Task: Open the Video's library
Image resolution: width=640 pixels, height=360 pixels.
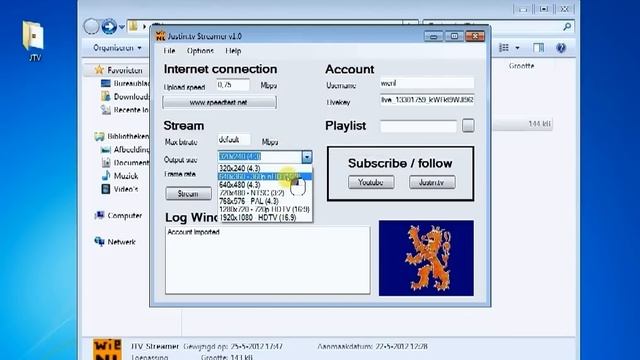Action: pos(126,189)
